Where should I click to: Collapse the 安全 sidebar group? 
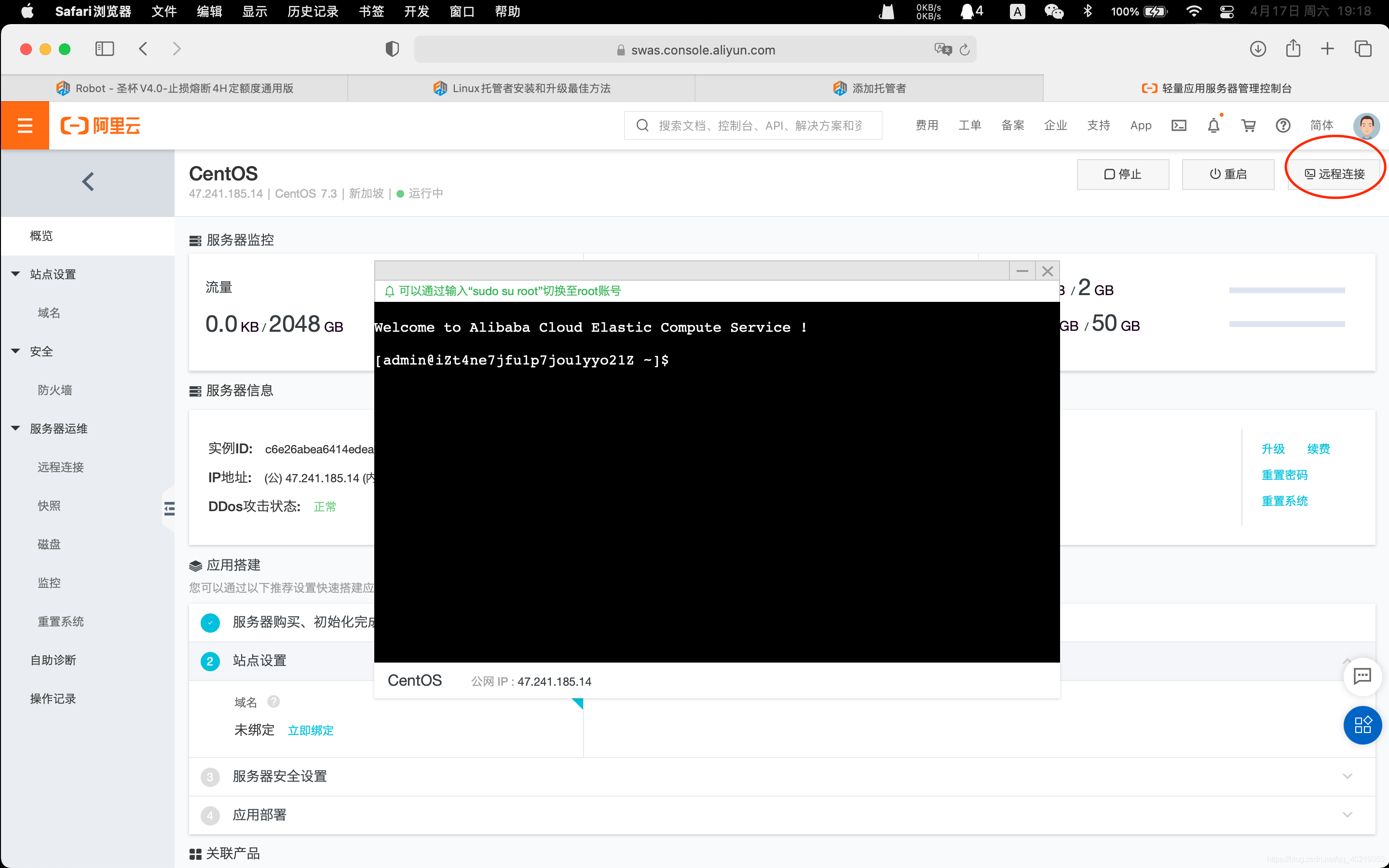click(15, 352)
